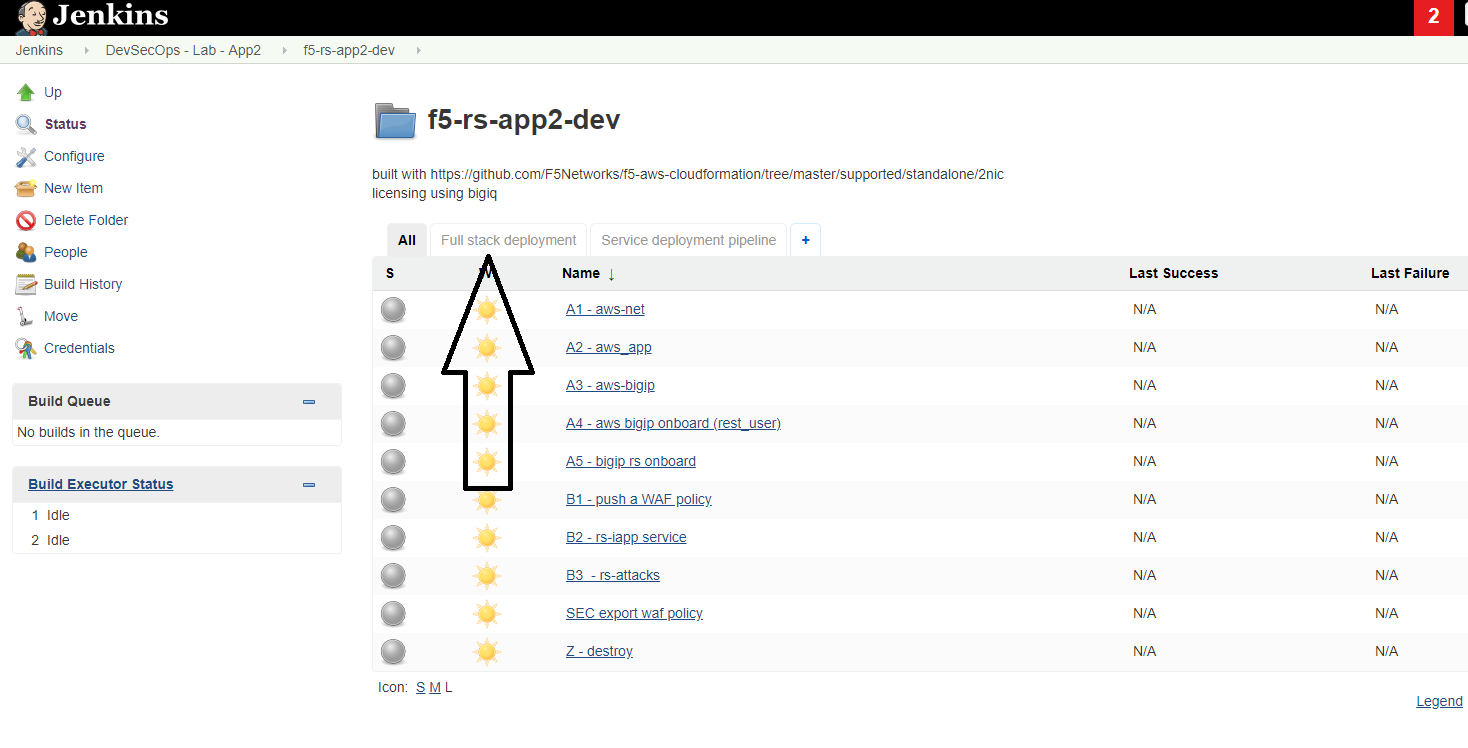Screen dimensions: 1468x748
Task: Click the Last Success column header
Action: [1173, 273]
